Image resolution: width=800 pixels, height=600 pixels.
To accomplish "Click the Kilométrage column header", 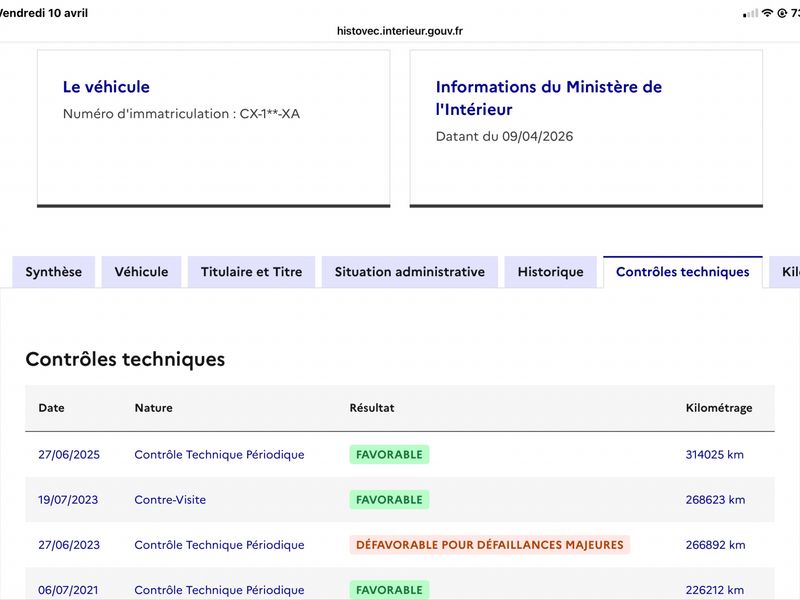I will (x=719, y=408).
